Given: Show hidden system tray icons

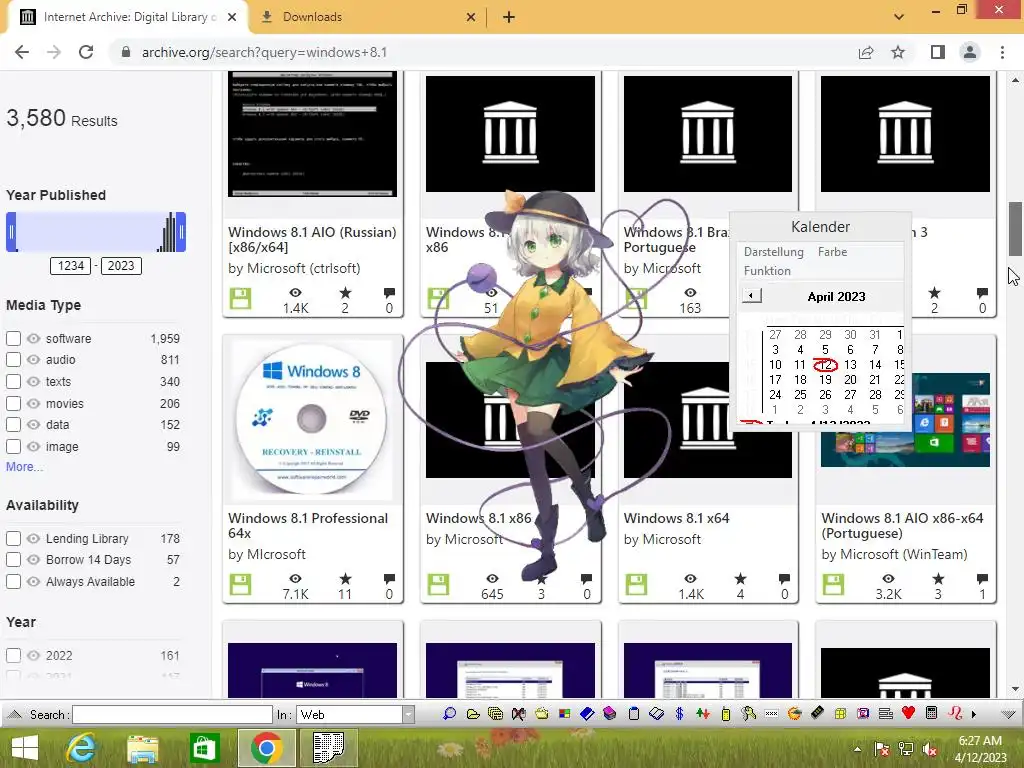Looking at the screenshot, I should pos(857,749).
